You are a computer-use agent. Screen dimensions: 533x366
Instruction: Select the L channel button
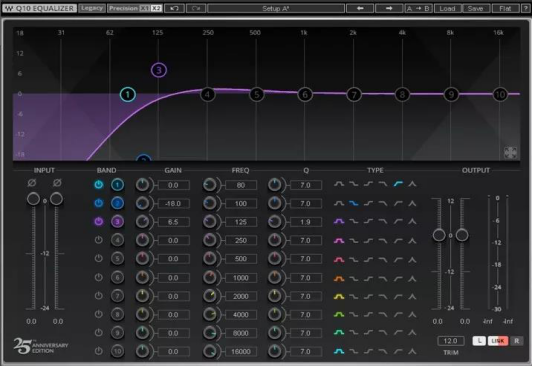click(x=479, y=341)
